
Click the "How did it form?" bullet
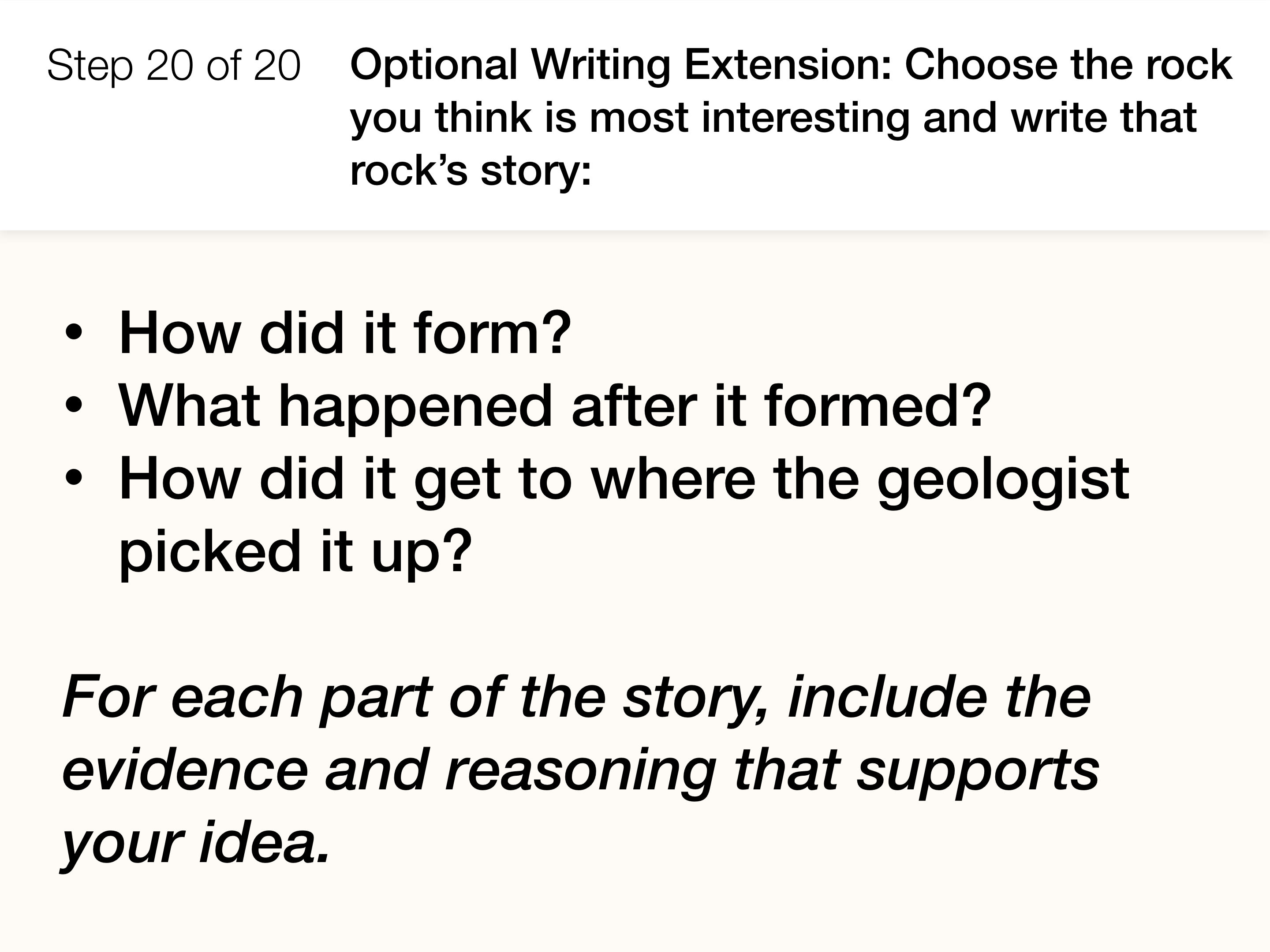click(345, 333)
